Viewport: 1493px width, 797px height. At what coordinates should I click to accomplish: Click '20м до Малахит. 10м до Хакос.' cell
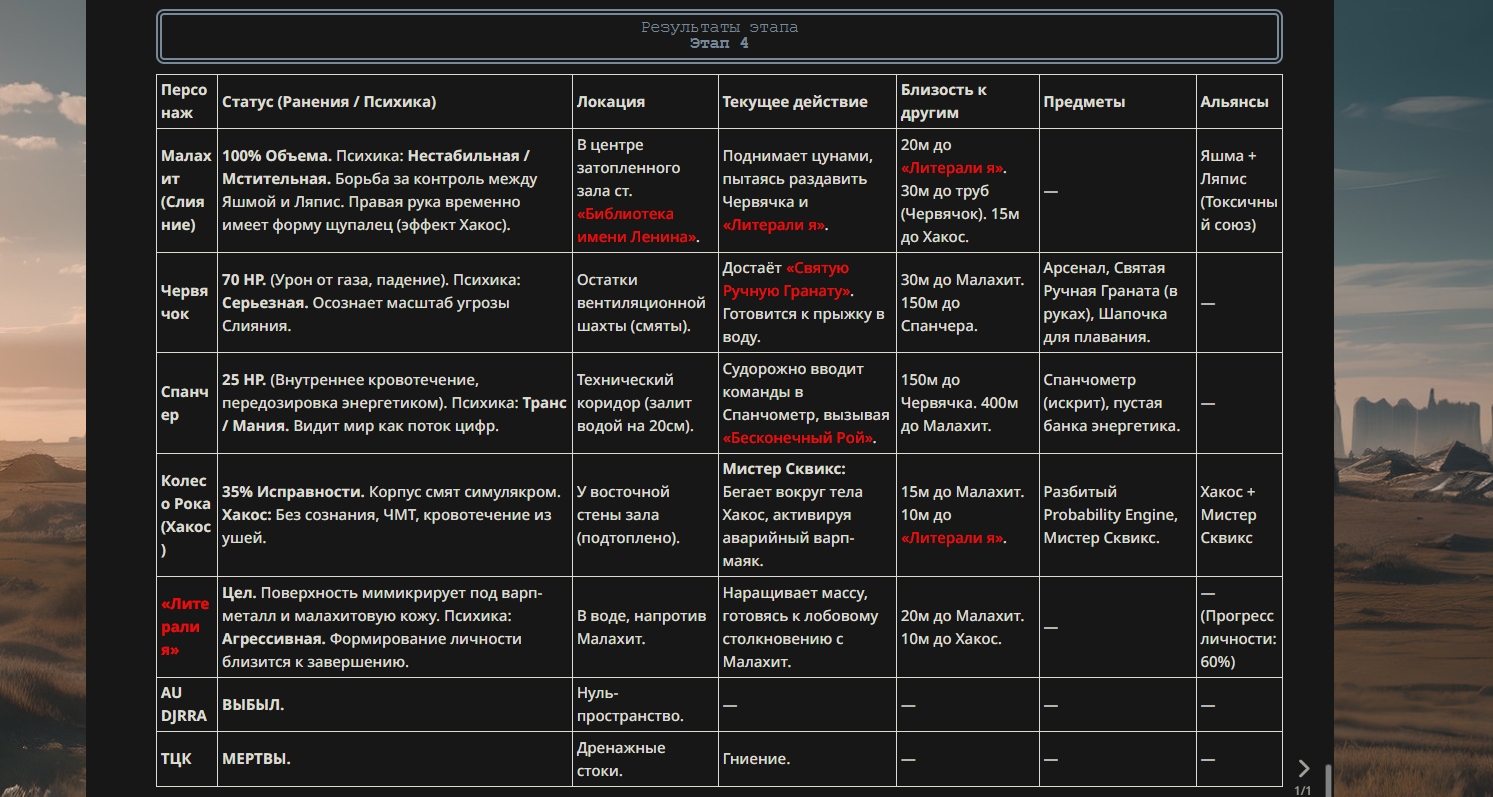(967, 626)
